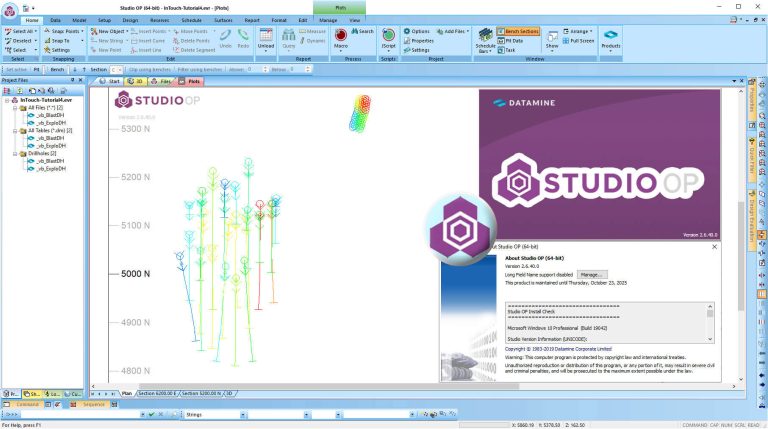
Task: Collapse the Drillholes [2] tree node
Action: [x=15, y=153]
